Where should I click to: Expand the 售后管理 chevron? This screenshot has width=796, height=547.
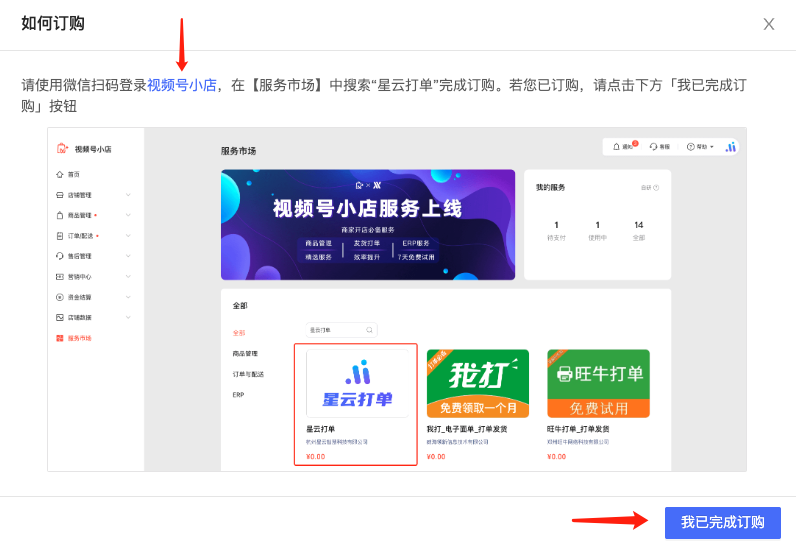pyautogui.click(x=128, y=256)
